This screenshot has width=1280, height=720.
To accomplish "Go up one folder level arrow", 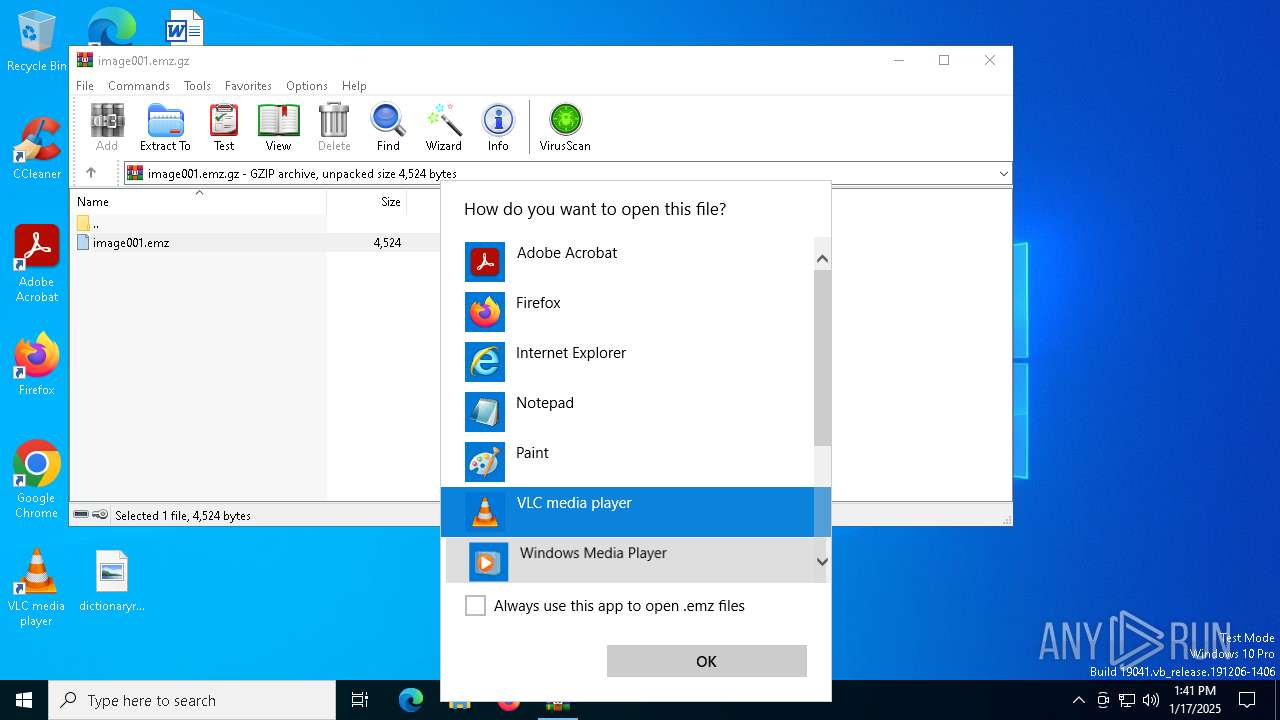I will [91, 173].
